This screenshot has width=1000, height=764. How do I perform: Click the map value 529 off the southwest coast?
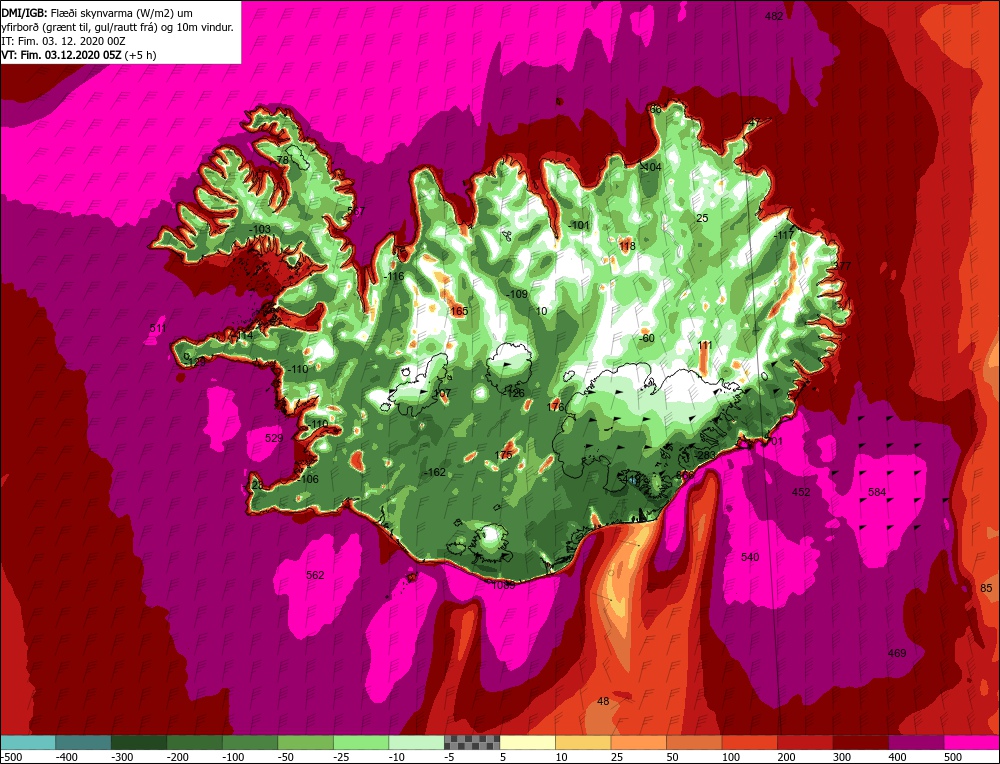click(x=274, y=438)
